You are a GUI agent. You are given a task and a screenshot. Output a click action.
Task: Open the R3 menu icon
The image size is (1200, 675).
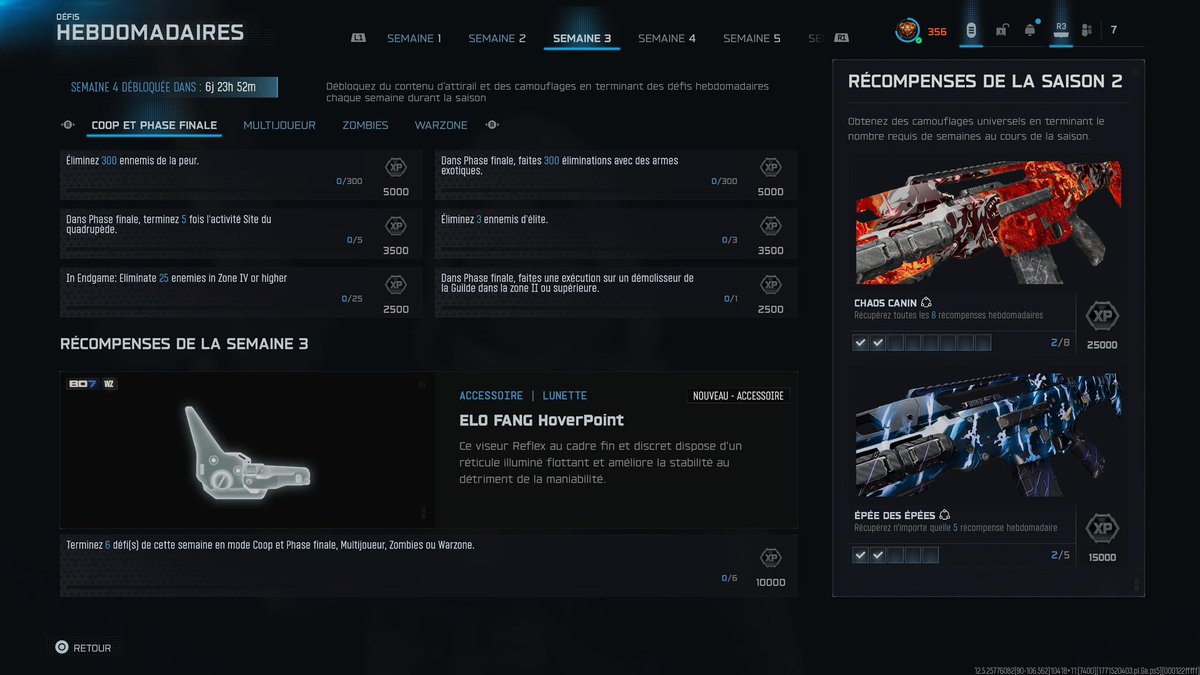pyautogui.click(x=1061, y=31)
